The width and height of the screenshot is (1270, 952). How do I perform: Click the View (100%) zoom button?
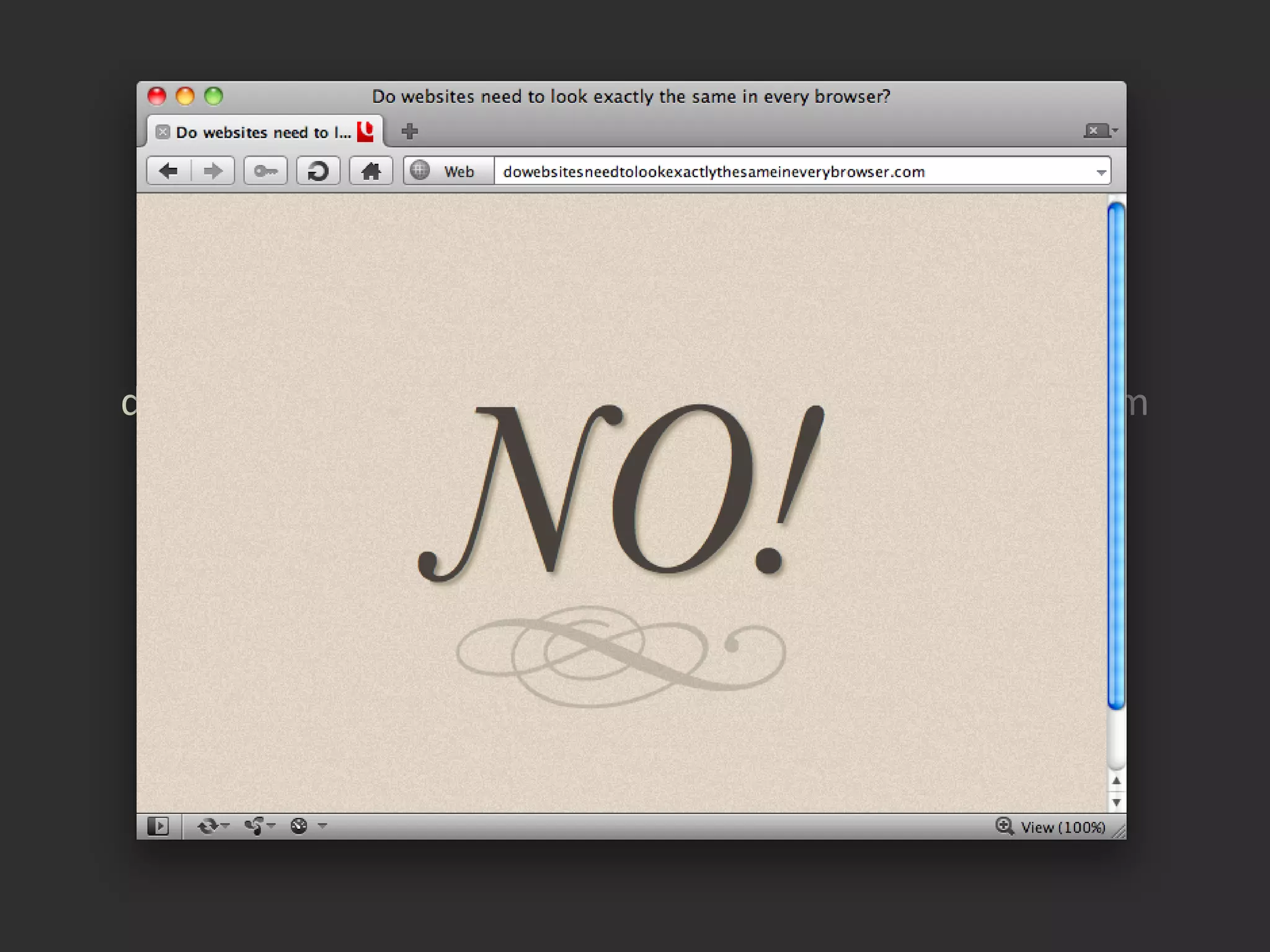pyautogui.click(x=1062, y=827)
